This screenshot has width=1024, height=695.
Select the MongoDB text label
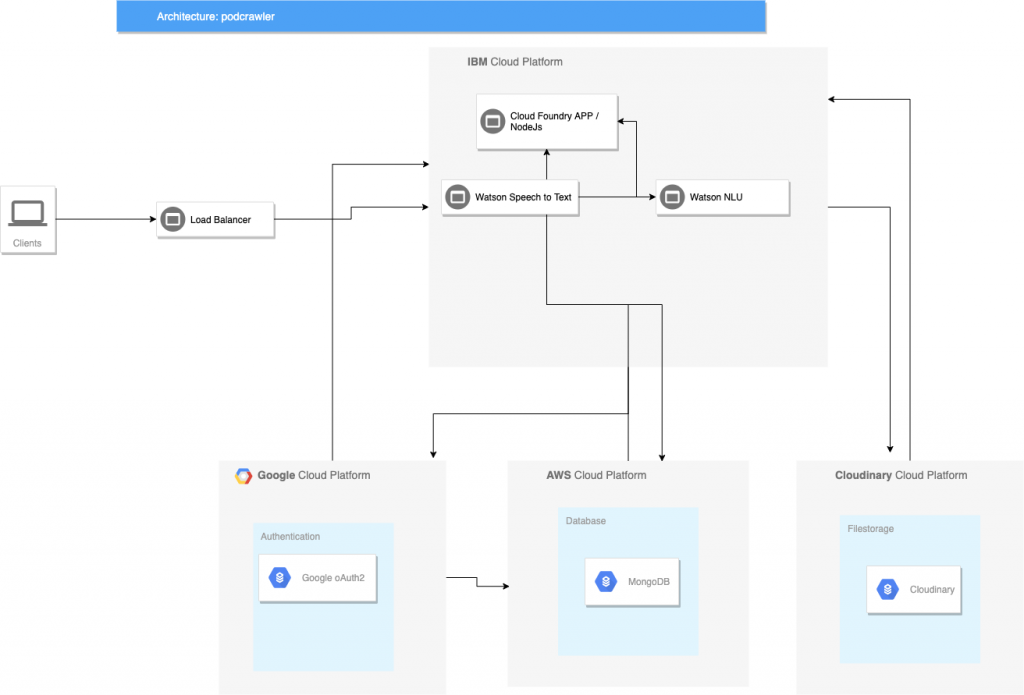click(649, 582)
